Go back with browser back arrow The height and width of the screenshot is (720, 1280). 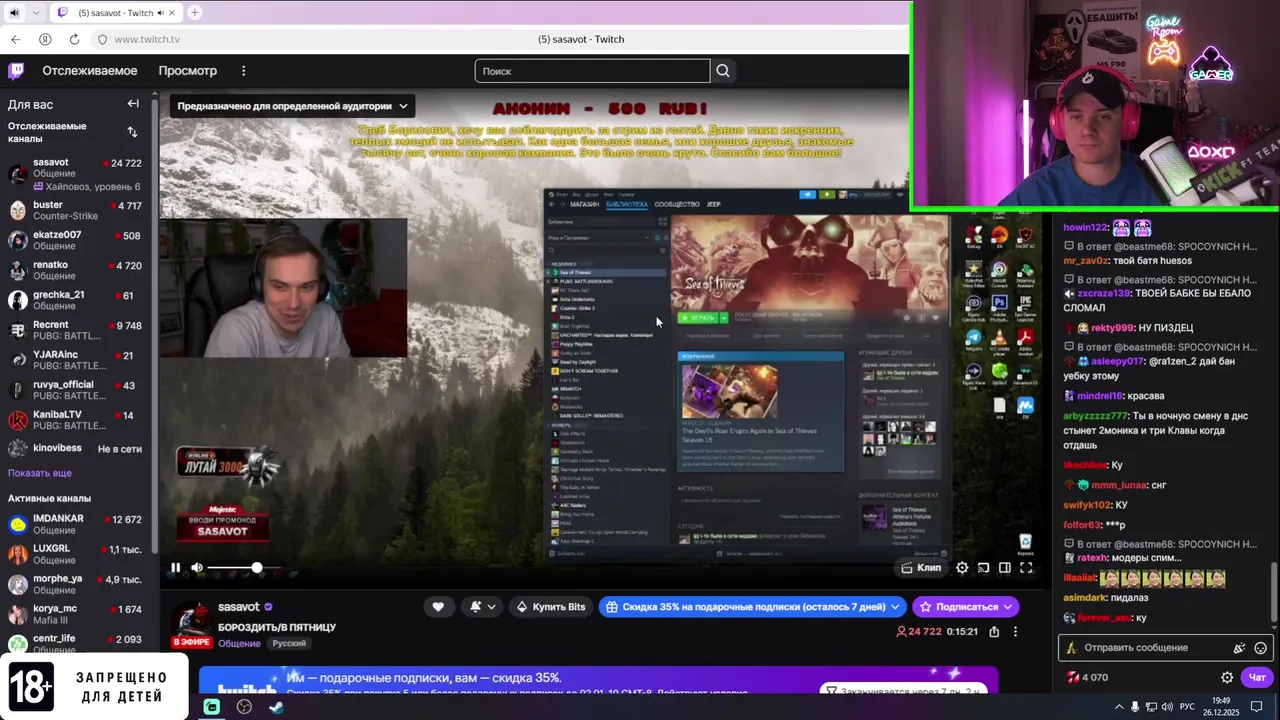pyautogui.click(x=16, y=39)
